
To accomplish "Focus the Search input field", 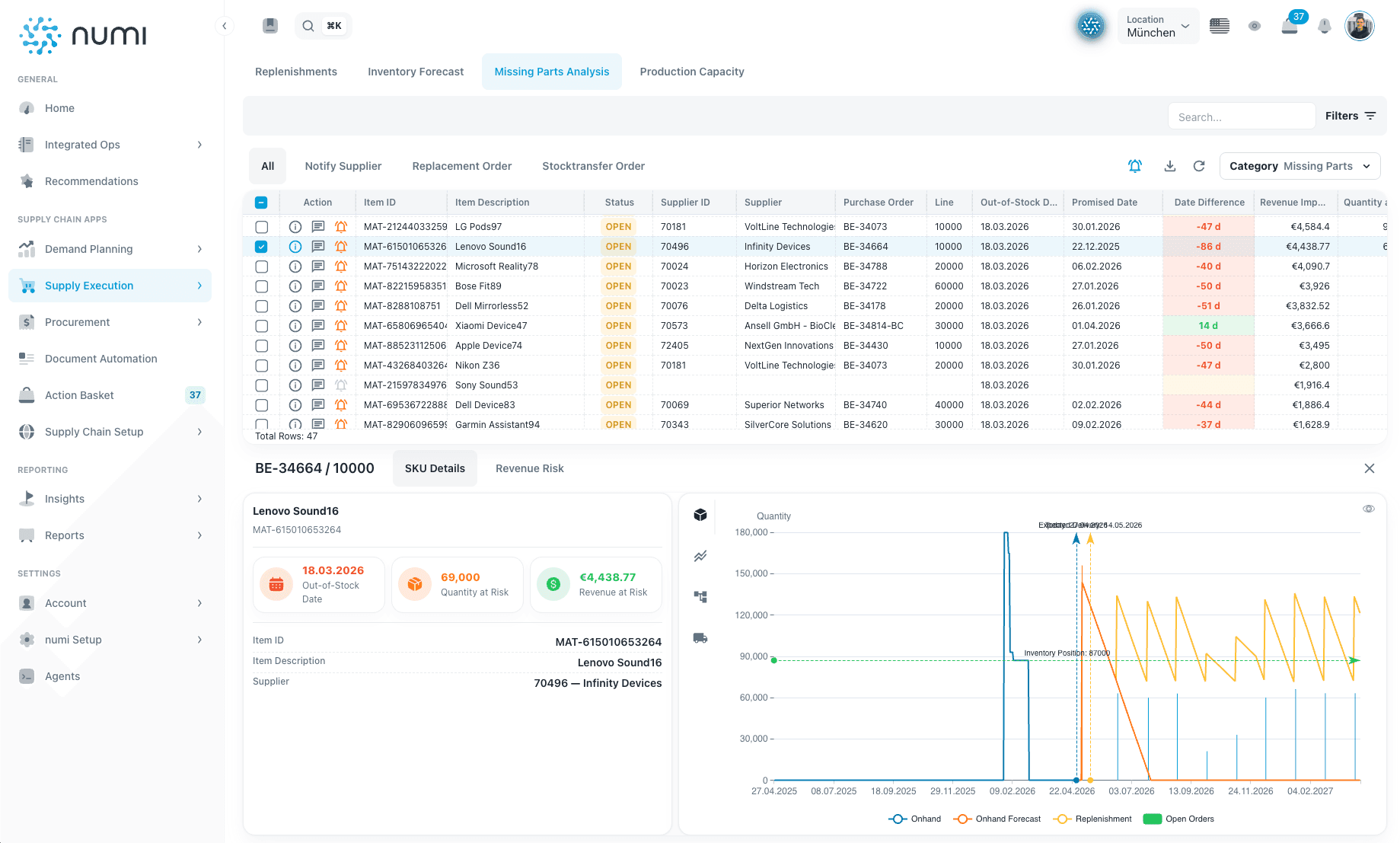I will click(1241, 117).
